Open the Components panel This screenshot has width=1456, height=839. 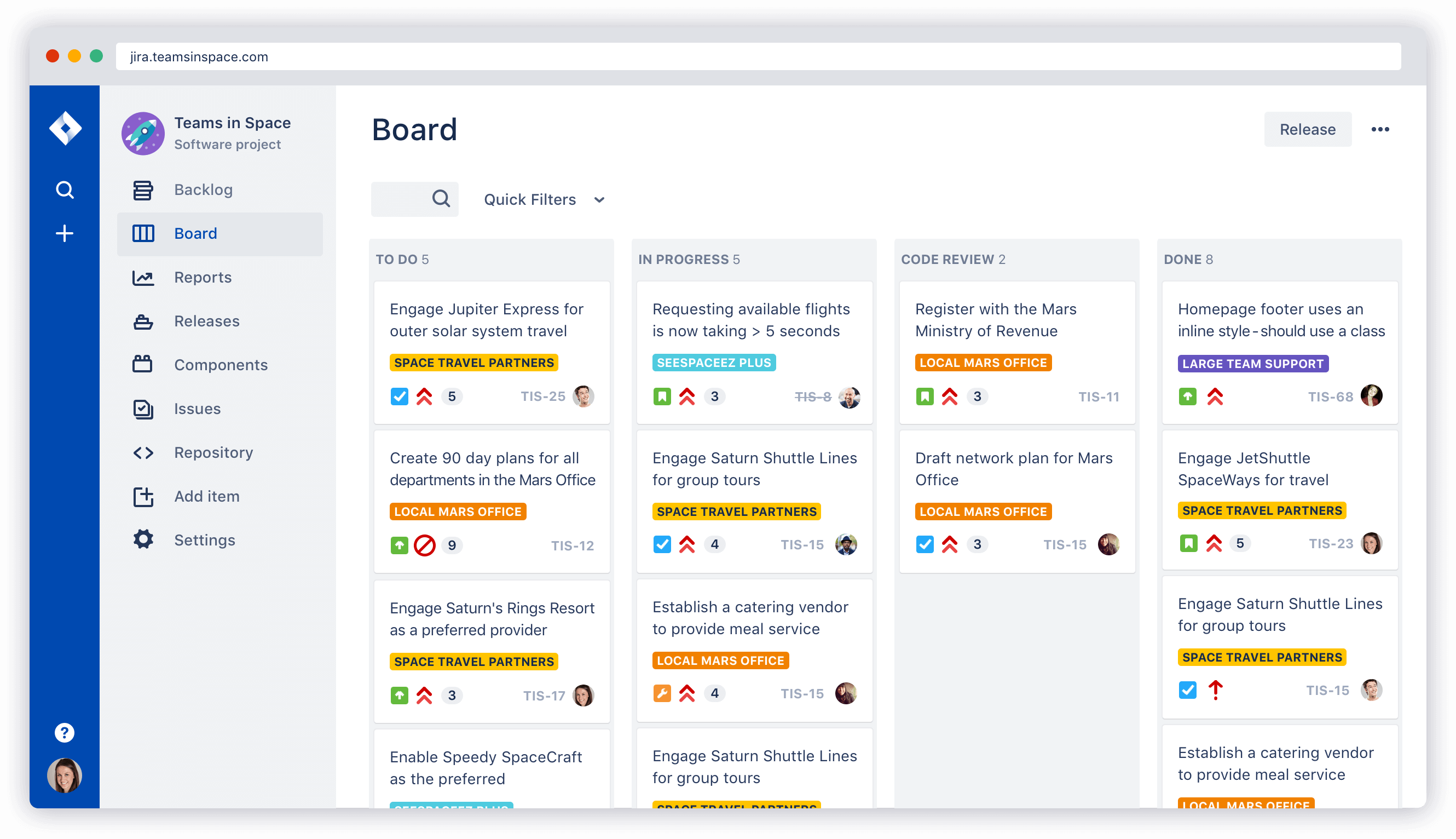[x=221, y=364]
